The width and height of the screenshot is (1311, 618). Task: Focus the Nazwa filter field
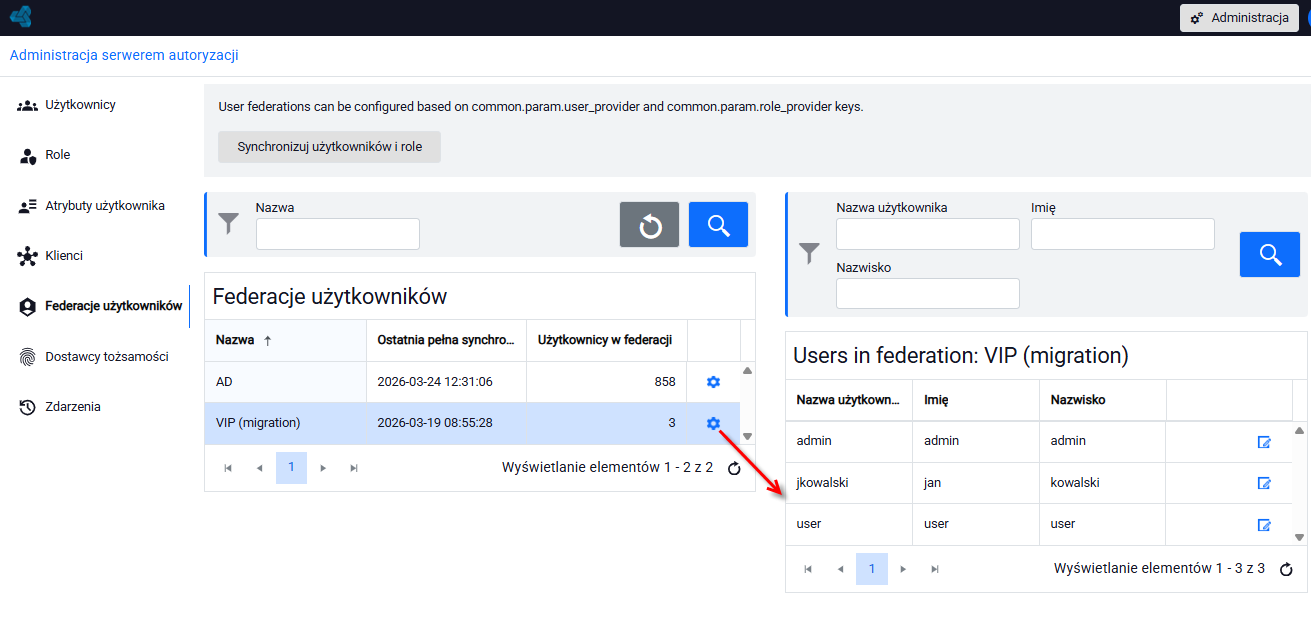pos(338,233)
